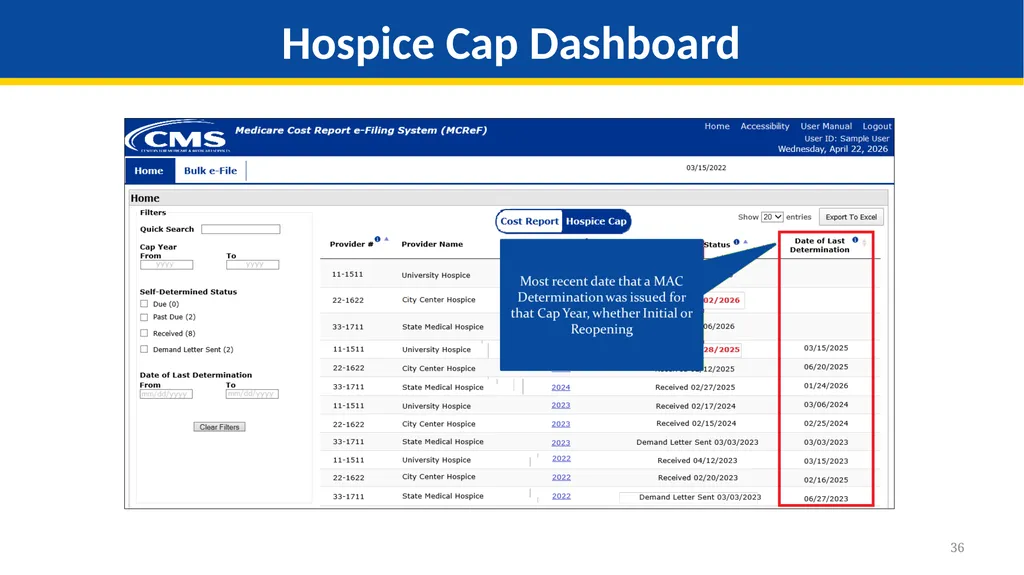Open Home link in top header
The width and height of the screenshot is (1024, 575).
716,126
